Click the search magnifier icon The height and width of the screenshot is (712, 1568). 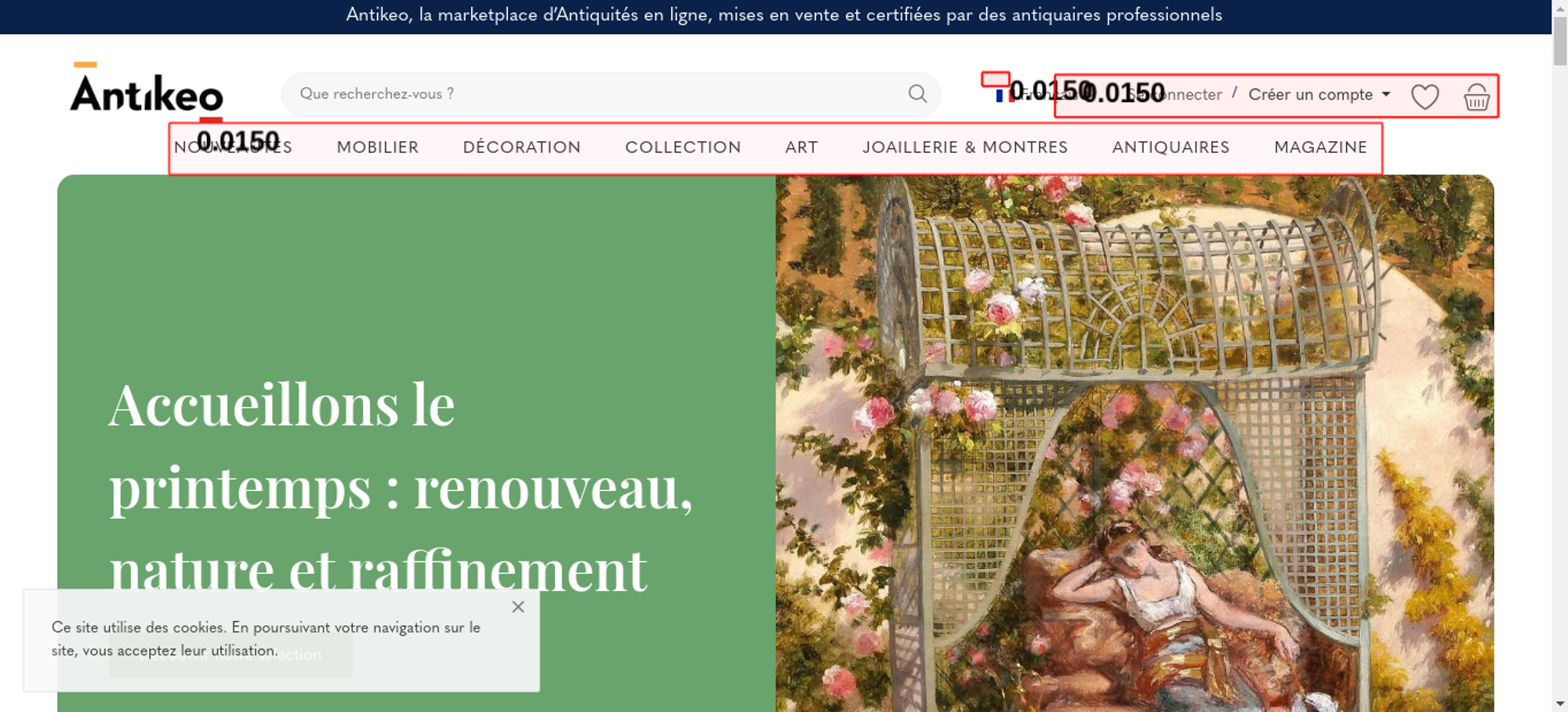pyautogui.click(x=917, y=94)
